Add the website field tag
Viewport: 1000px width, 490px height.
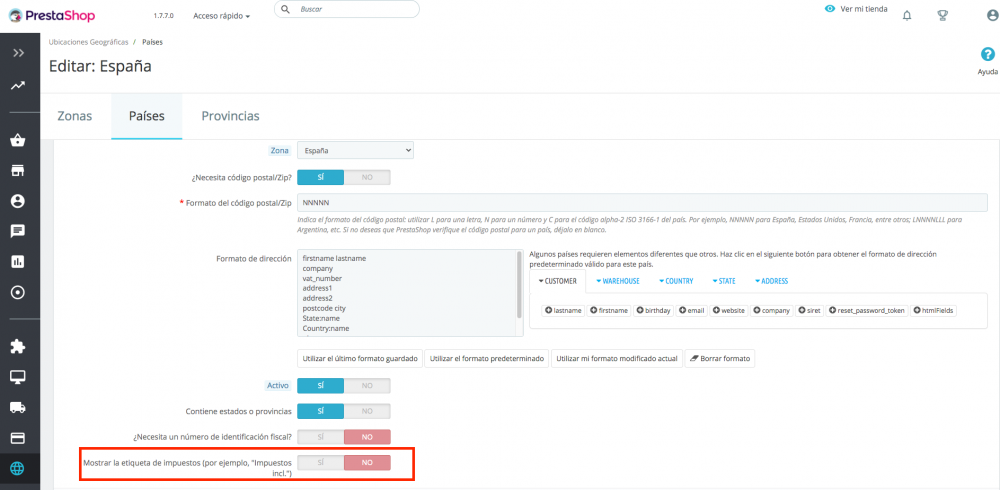coord(729,311)
